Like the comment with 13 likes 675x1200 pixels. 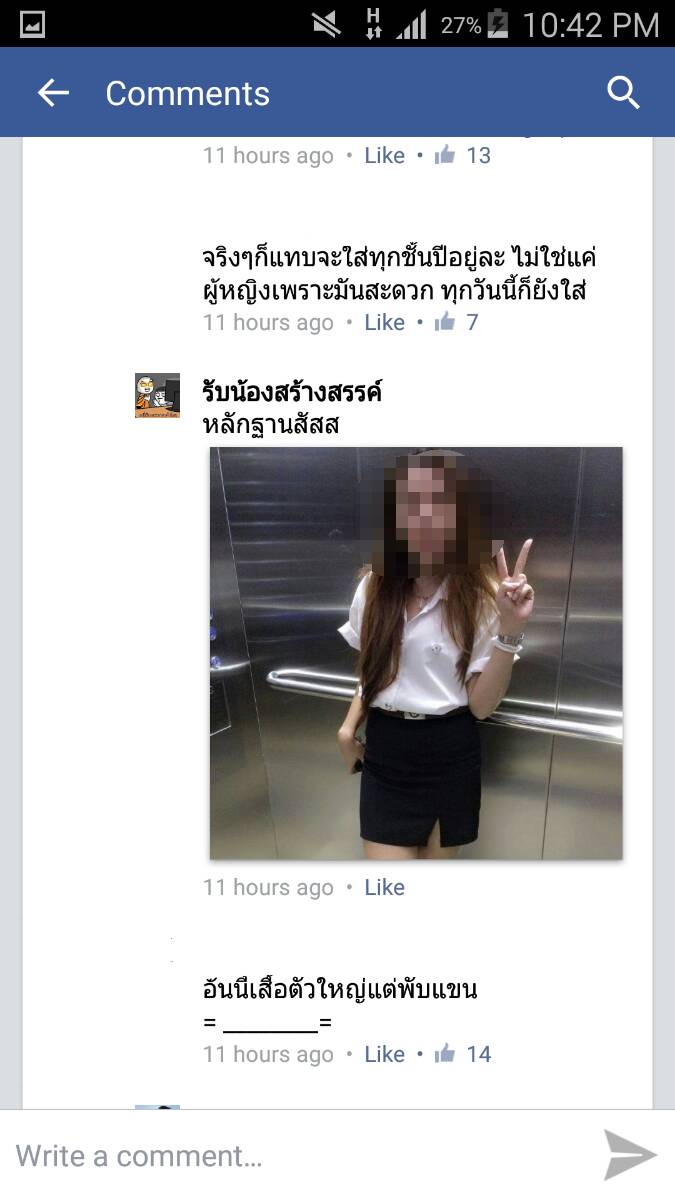(x=385, y=155)
